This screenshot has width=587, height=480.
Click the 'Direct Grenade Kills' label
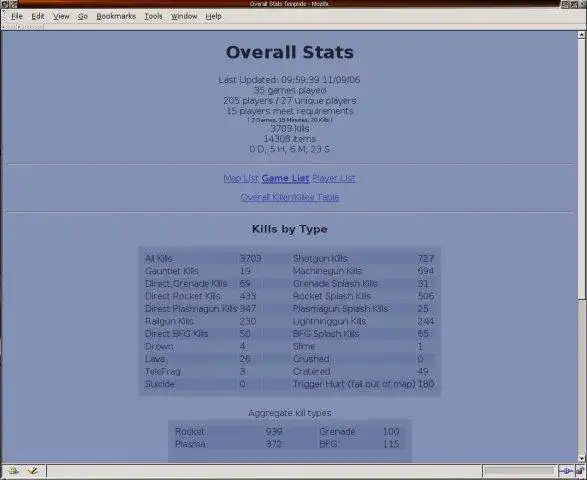coord(186,283)
